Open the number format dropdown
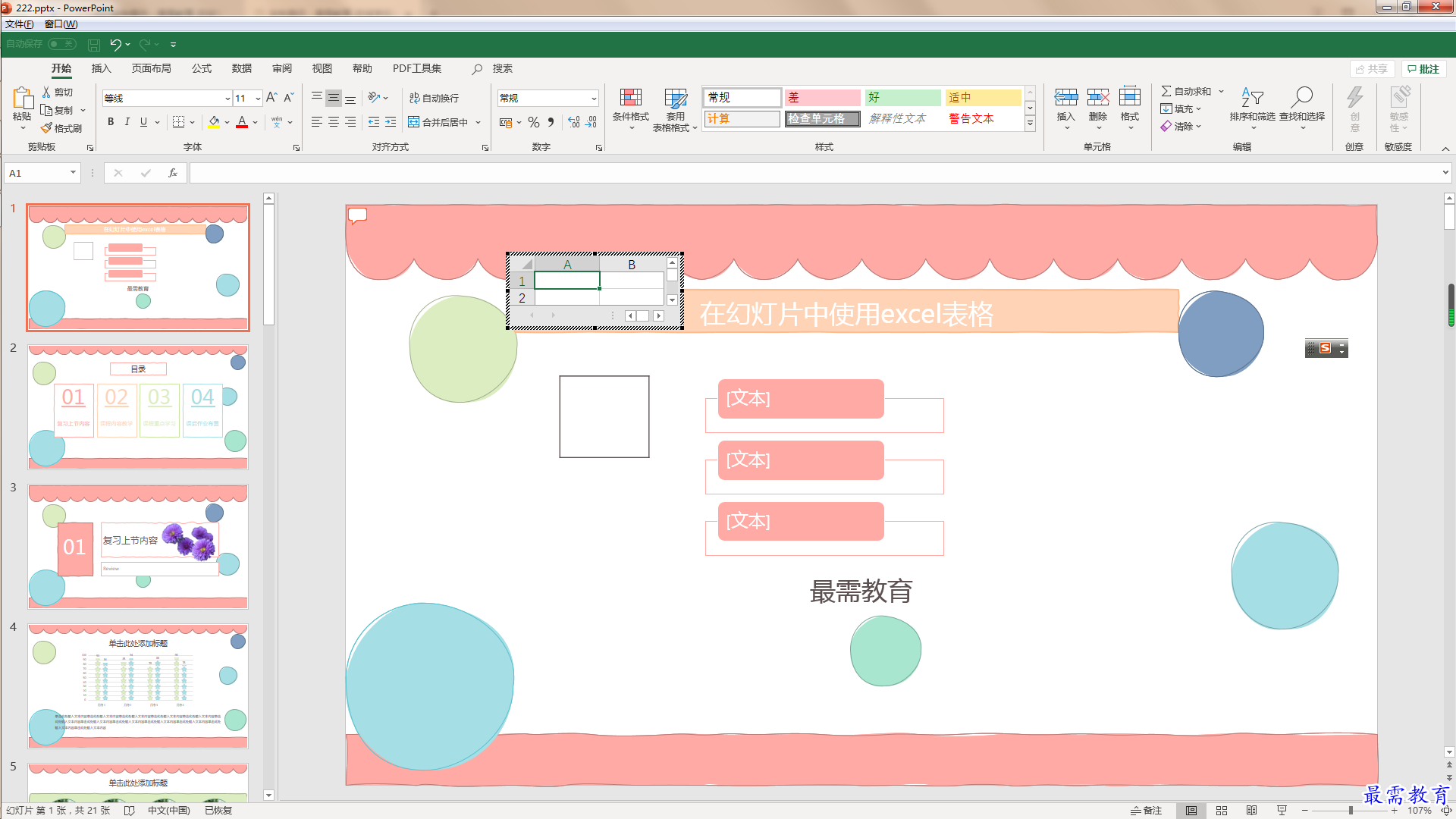This screenshot has height=819, width=1456. 594,99
